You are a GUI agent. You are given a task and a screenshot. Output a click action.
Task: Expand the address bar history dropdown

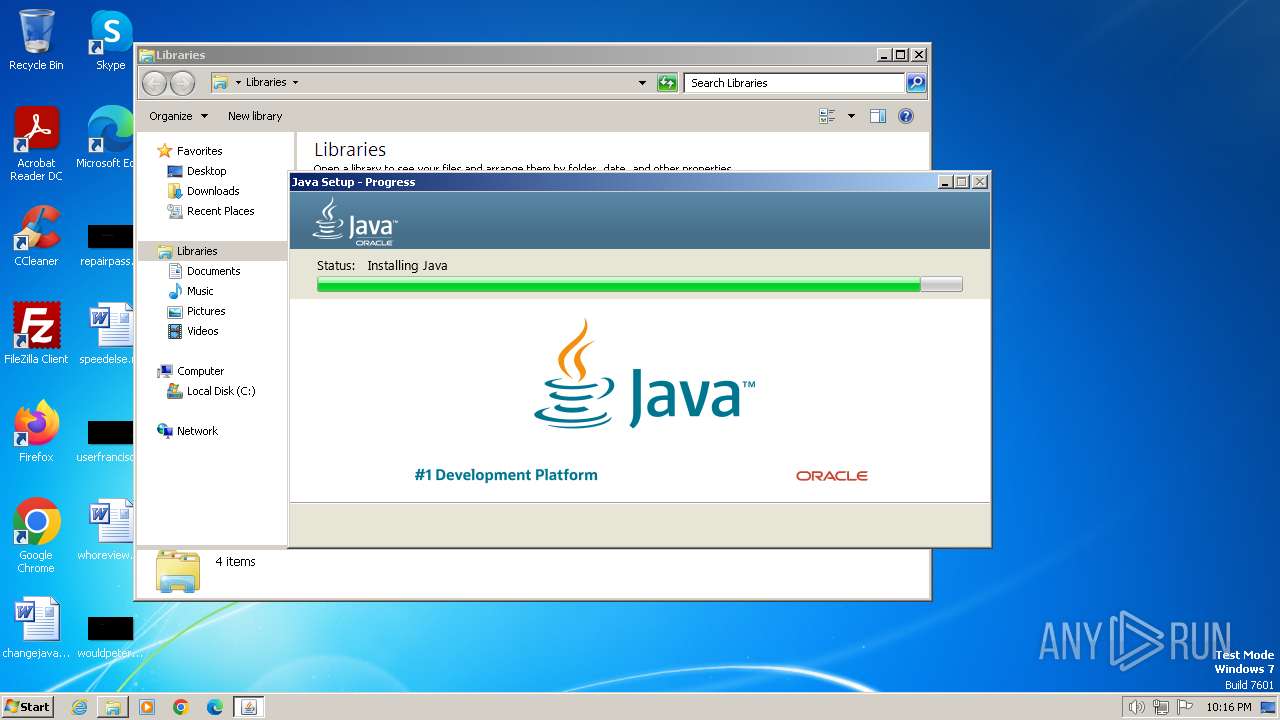pyautogui.click(x=642, y=83)
